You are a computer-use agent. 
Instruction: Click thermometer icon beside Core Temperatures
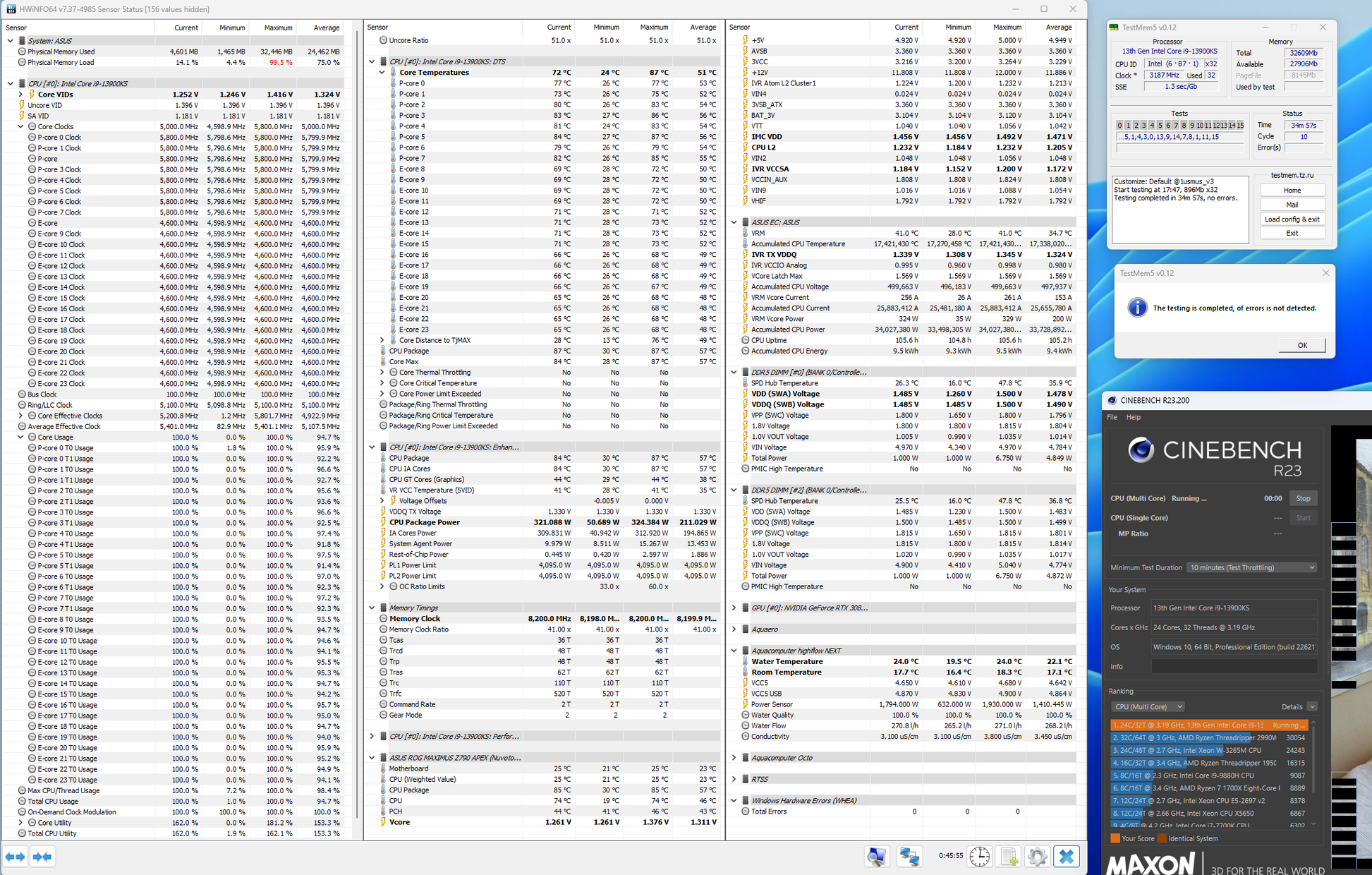[x=394, y=73]
